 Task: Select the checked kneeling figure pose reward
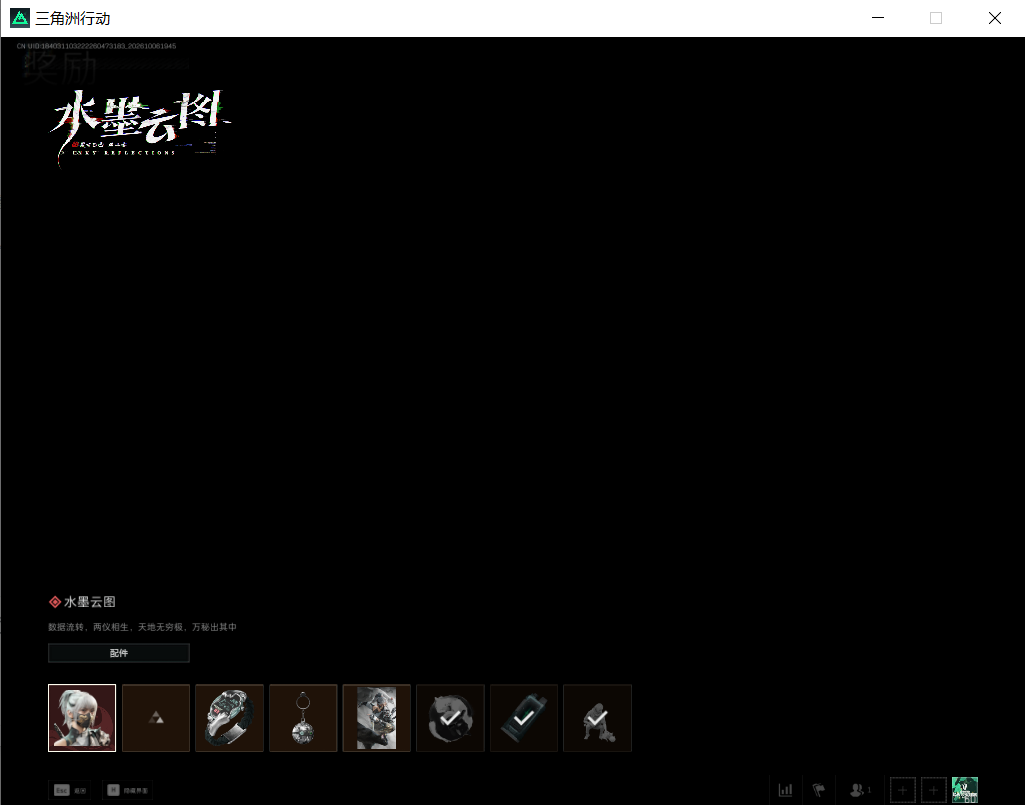(597, 718)
